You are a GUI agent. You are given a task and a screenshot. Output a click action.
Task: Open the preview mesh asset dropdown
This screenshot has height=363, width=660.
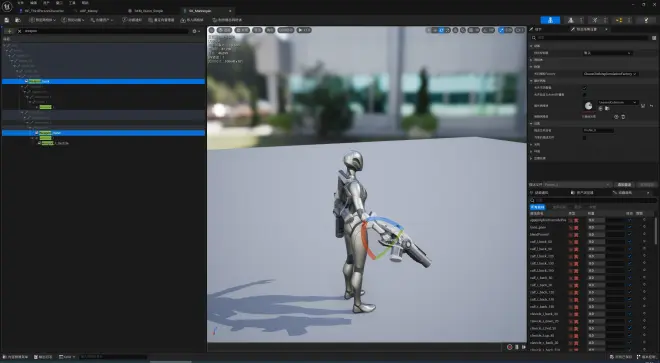coord(618,102)
